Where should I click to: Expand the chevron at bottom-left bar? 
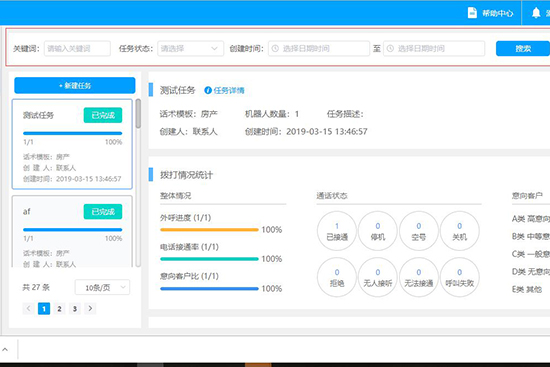pyautogui.click(x=5, y=349)
